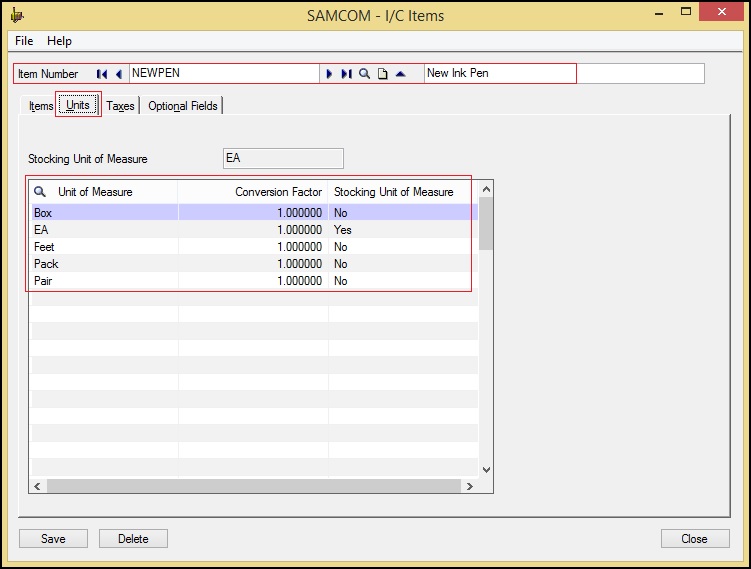Image resolution: width=751 pixels, height=569 pixels.
Task: Select the Pack unit row
Action: coord(254,264)
